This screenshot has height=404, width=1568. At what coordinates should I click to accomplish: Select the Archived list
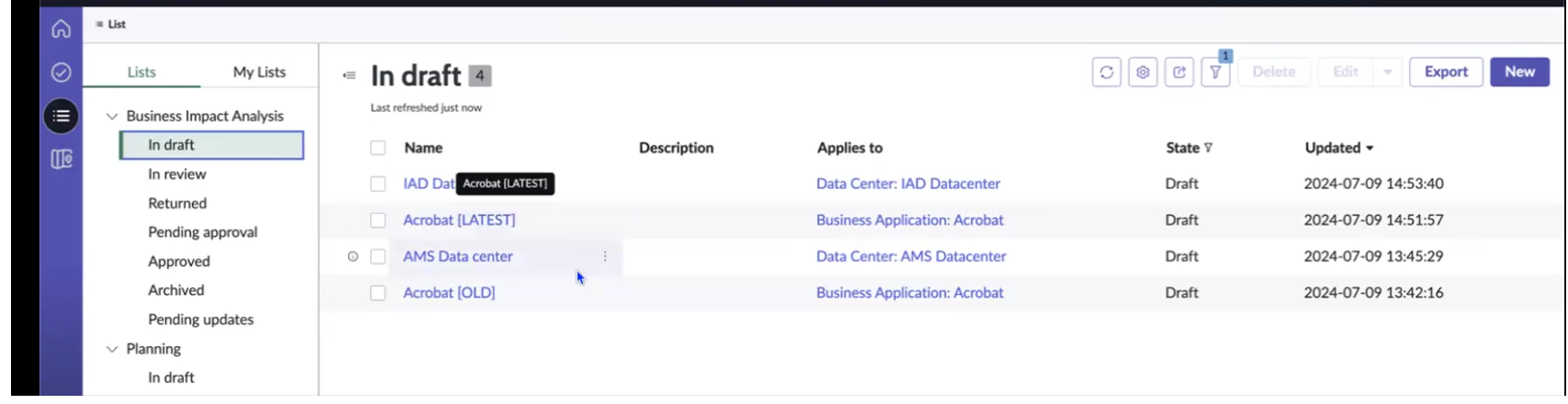coord(176,290)
